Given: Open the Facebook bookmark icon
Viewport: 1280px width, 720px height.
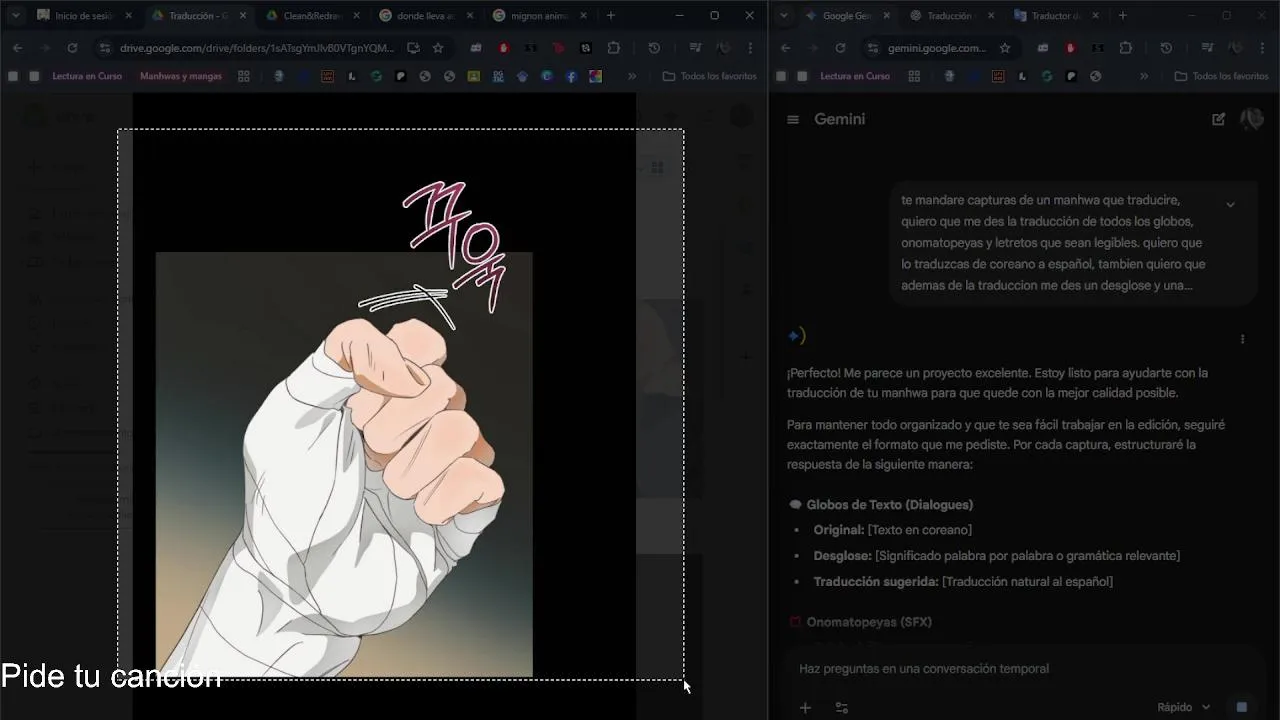Looking at the screenshot, I should 571,76.
